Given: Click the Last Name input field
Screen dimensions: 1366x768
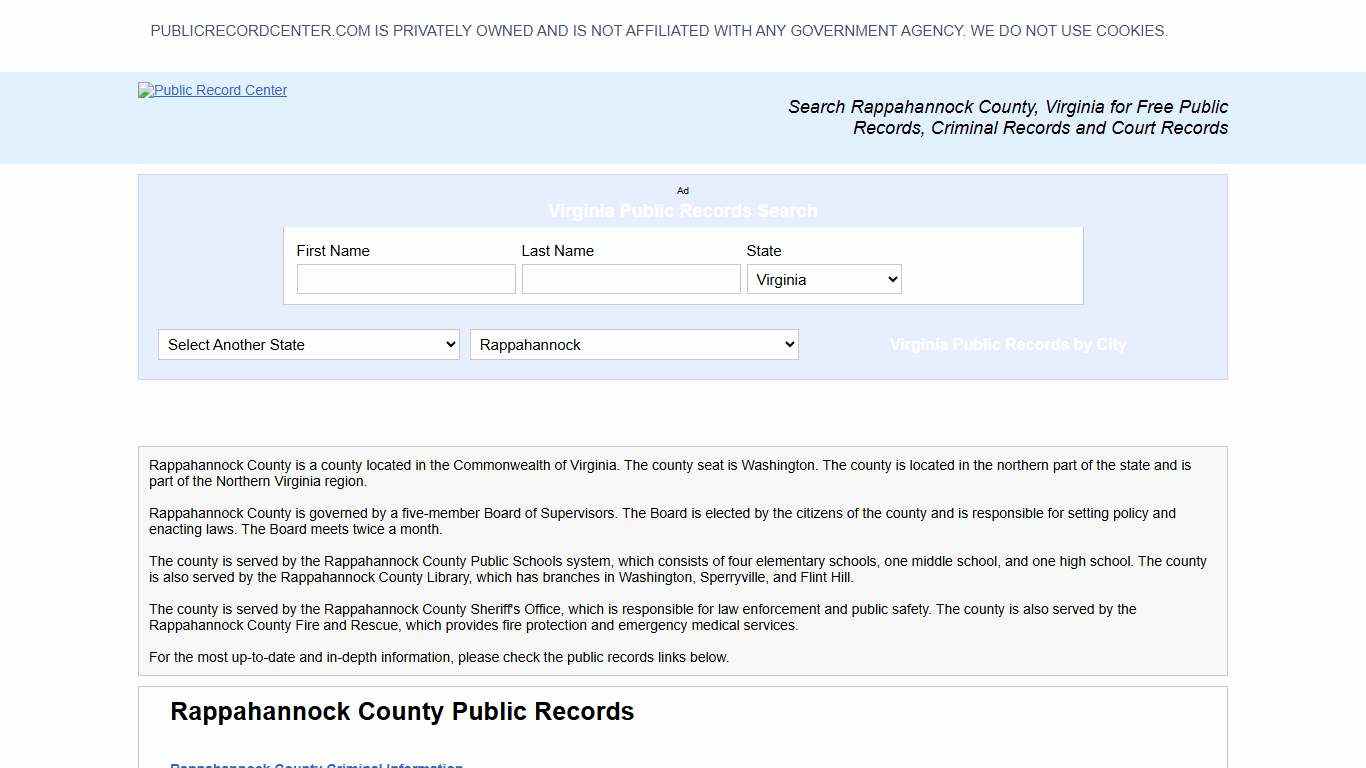Looking at the screenshot, I should (630, 279).
